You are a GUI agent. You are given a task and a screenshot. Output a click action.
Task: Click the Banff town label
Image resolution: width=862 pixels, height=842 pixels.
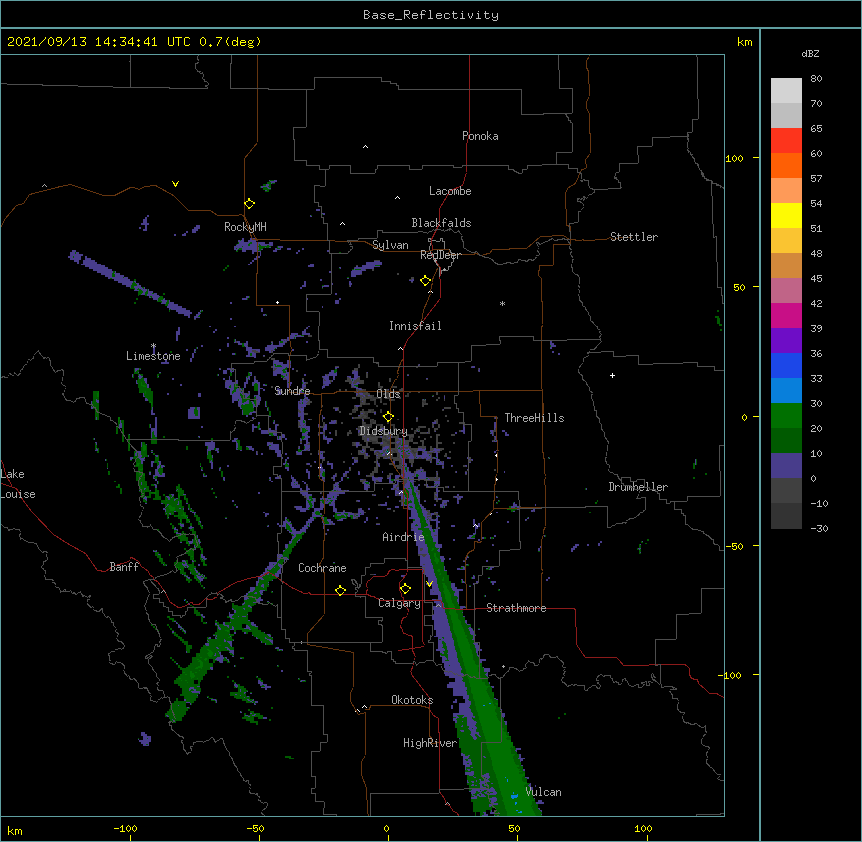point(124,567)
